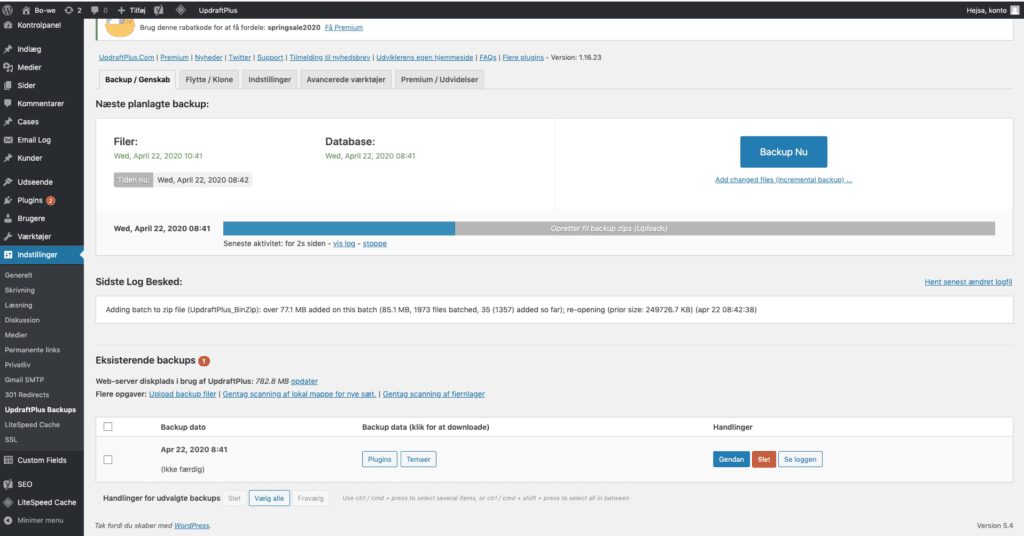
Task: Collapse sidebar with Minimer menu icon
Action: click(x=8, y=520)
